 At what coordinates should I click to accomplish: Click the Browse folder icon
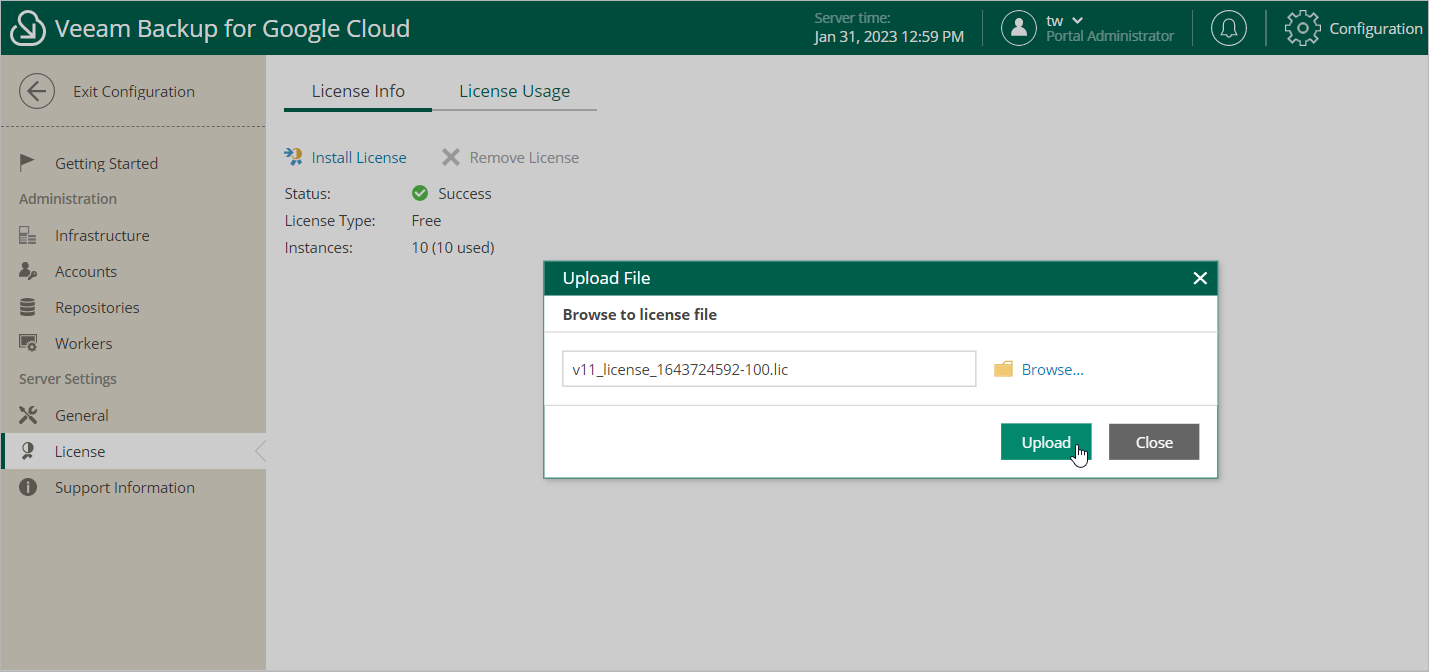[x=1003, y=369]
